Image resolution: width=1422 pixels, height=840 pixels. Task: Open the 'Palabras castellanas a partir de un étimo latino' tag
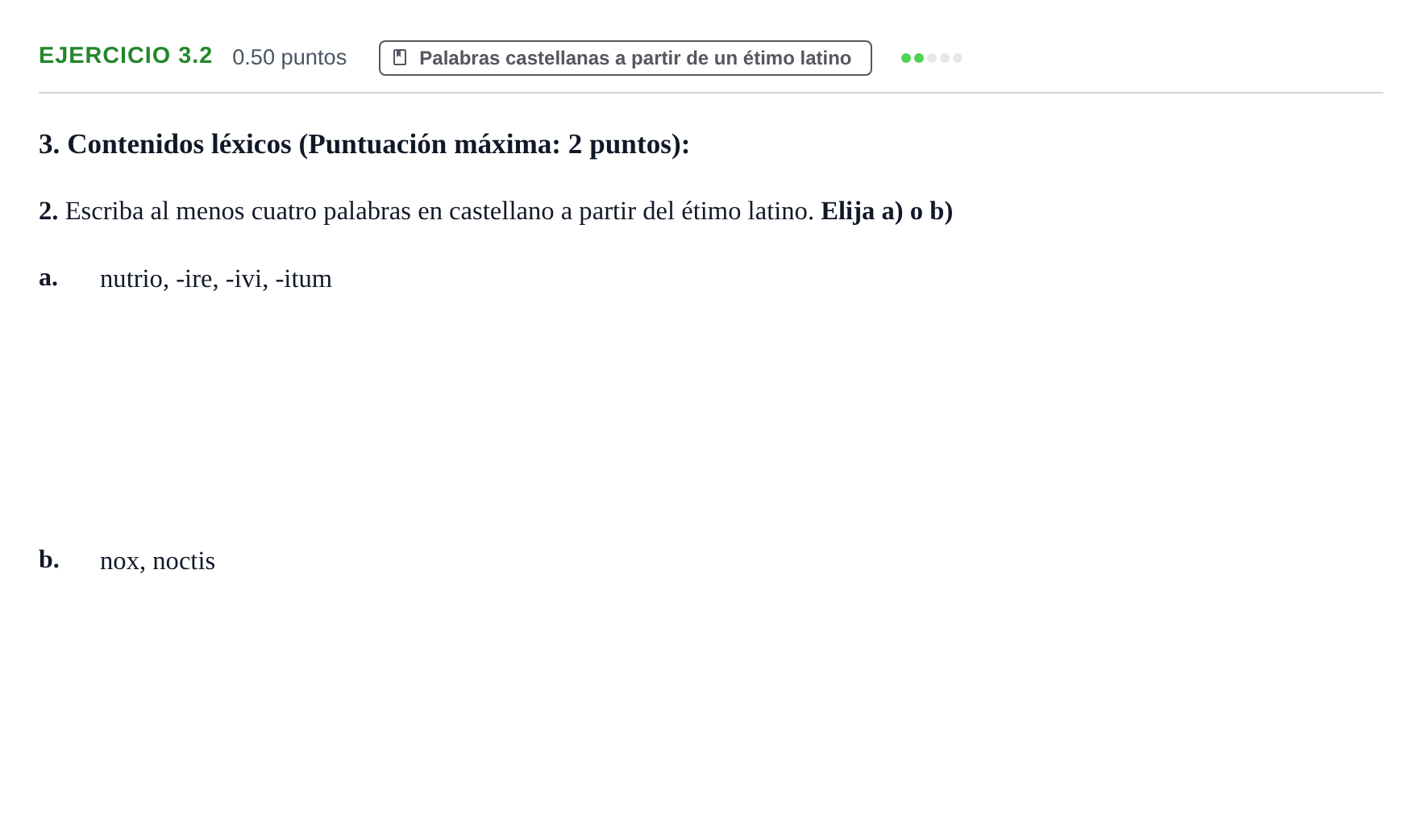point(626,58)
